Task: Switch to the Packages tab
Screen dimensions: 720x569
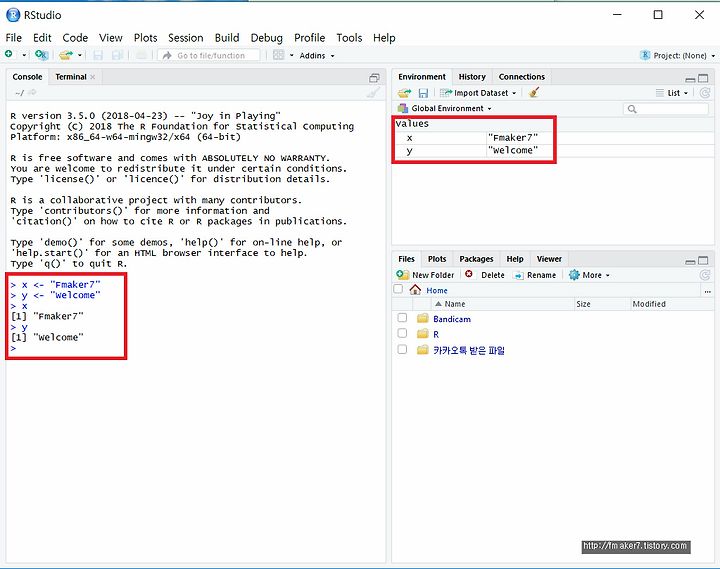Action: pyautogui.click(x=476, y=259)
